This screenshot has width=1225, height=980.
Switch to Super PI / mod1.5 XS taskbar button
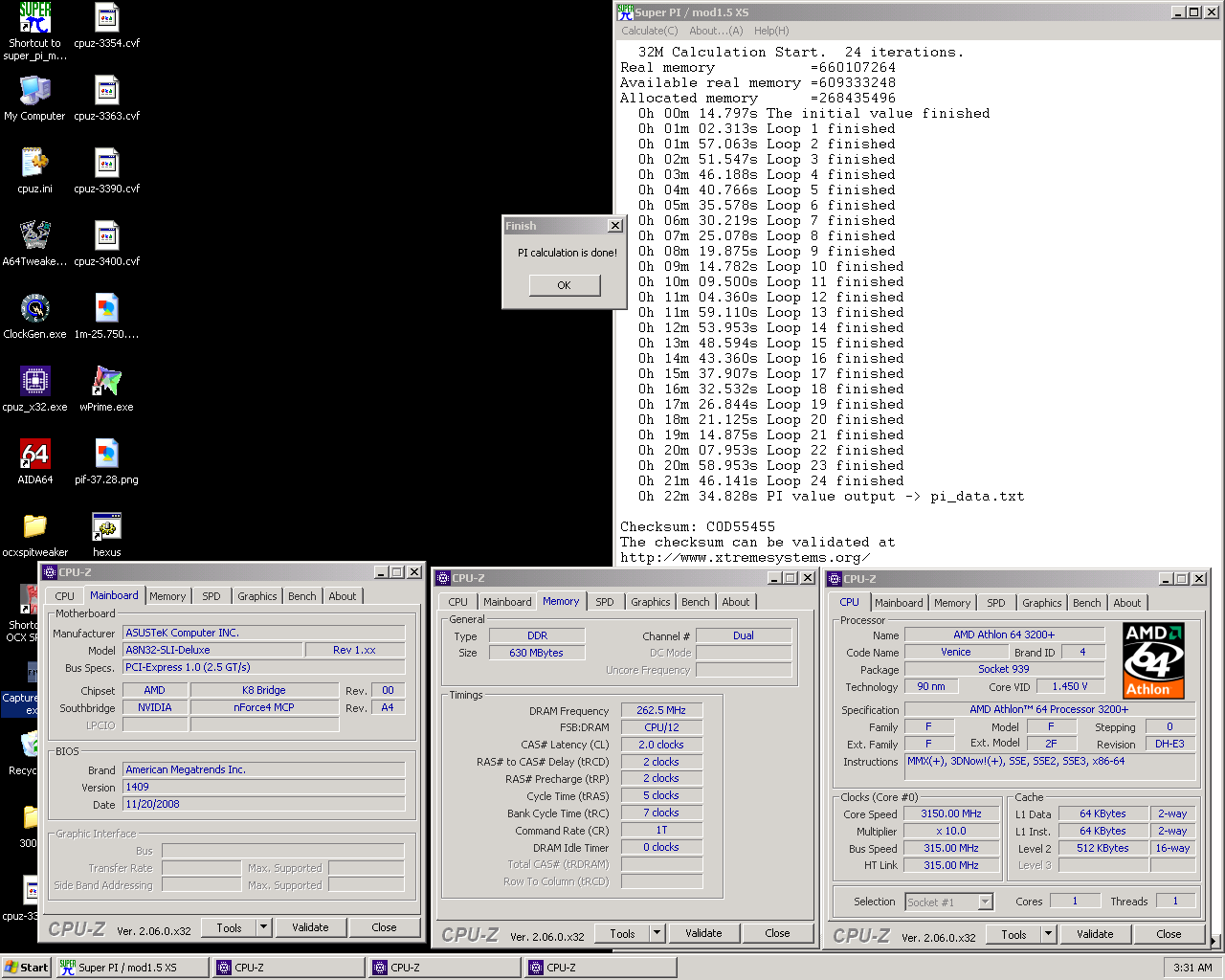132,968
